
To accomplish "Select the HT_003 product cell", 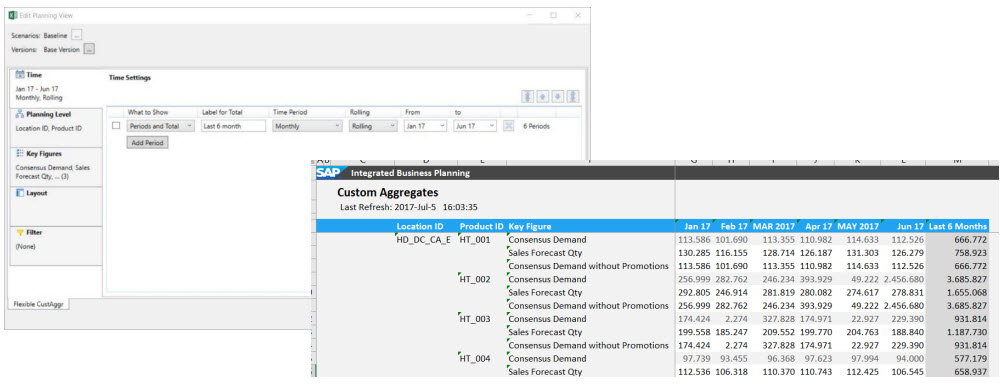I will [474, 319].
